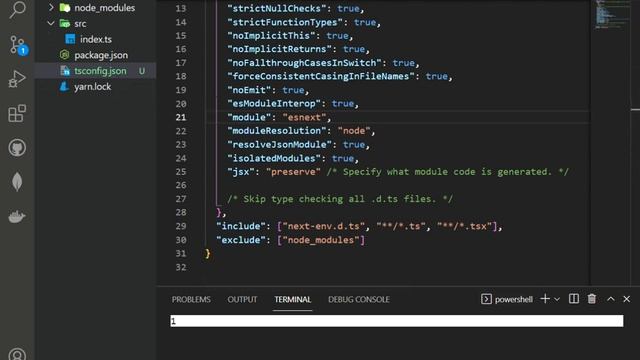Click the "moduleResolution" key

[279, 131]
